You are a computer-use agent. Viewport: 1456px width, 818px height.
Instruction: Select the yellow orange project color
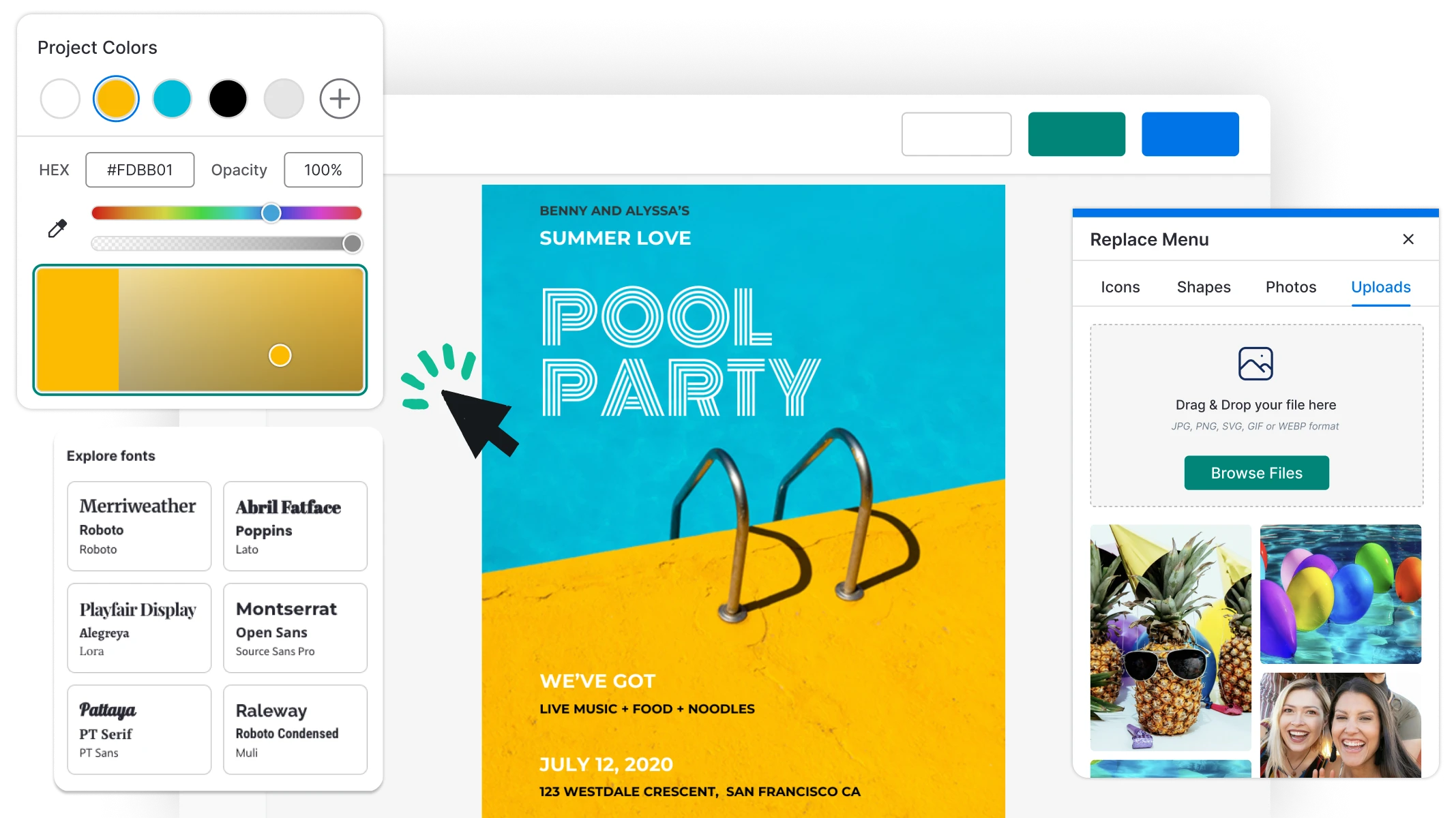pyautogui.click(x=115, y=97)
